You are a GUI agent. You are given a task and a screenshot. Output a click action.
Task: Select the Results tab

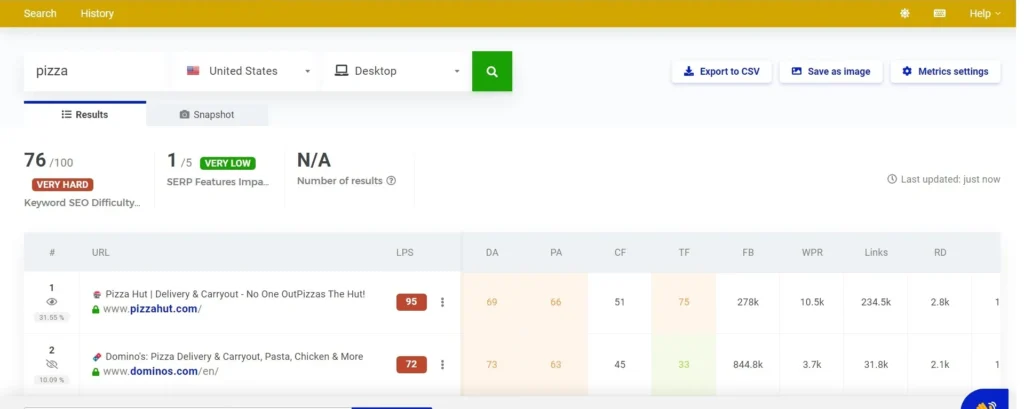click(x=85, y=114)
